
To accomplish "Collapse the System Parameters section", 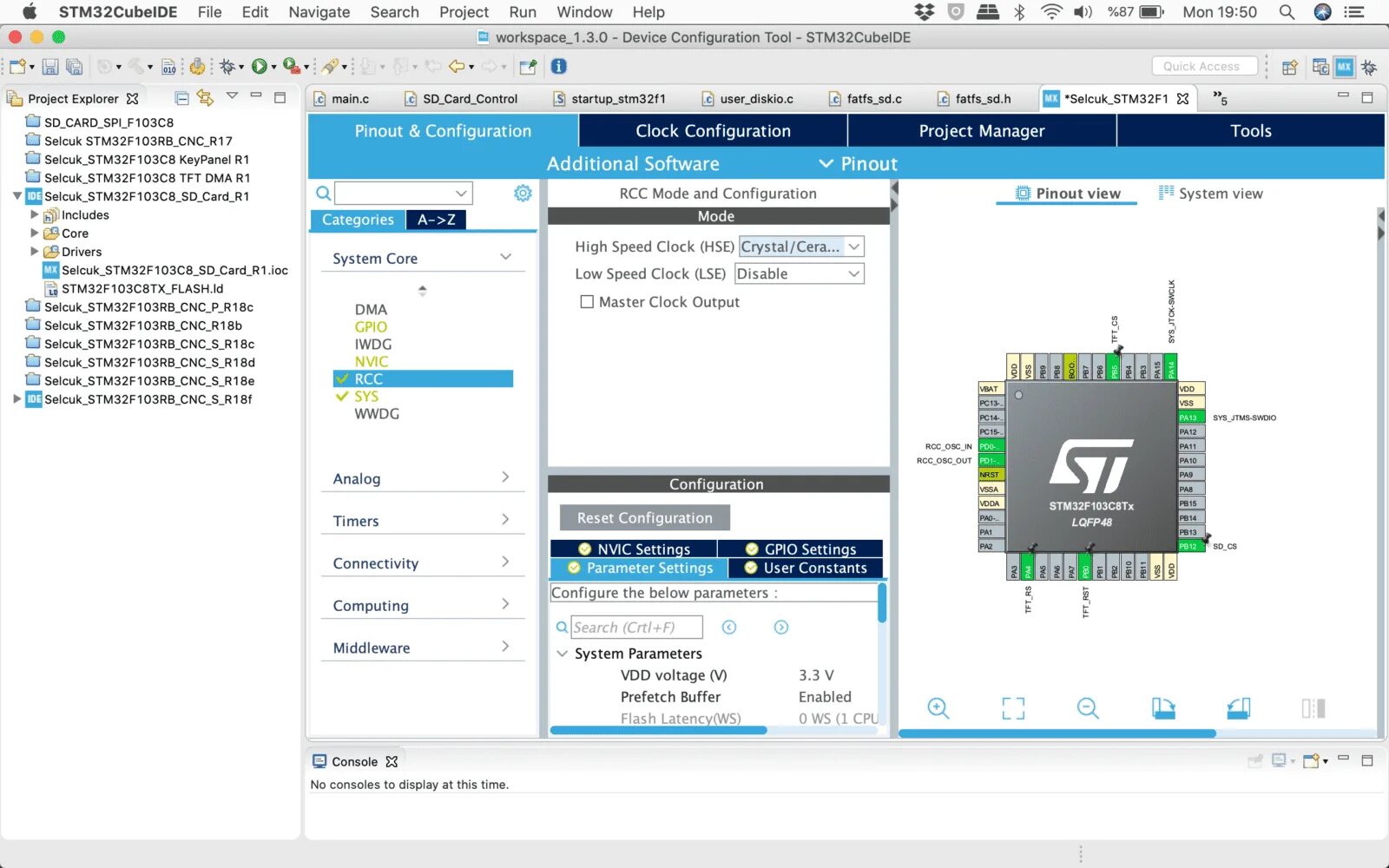I will tap(562, 654).
